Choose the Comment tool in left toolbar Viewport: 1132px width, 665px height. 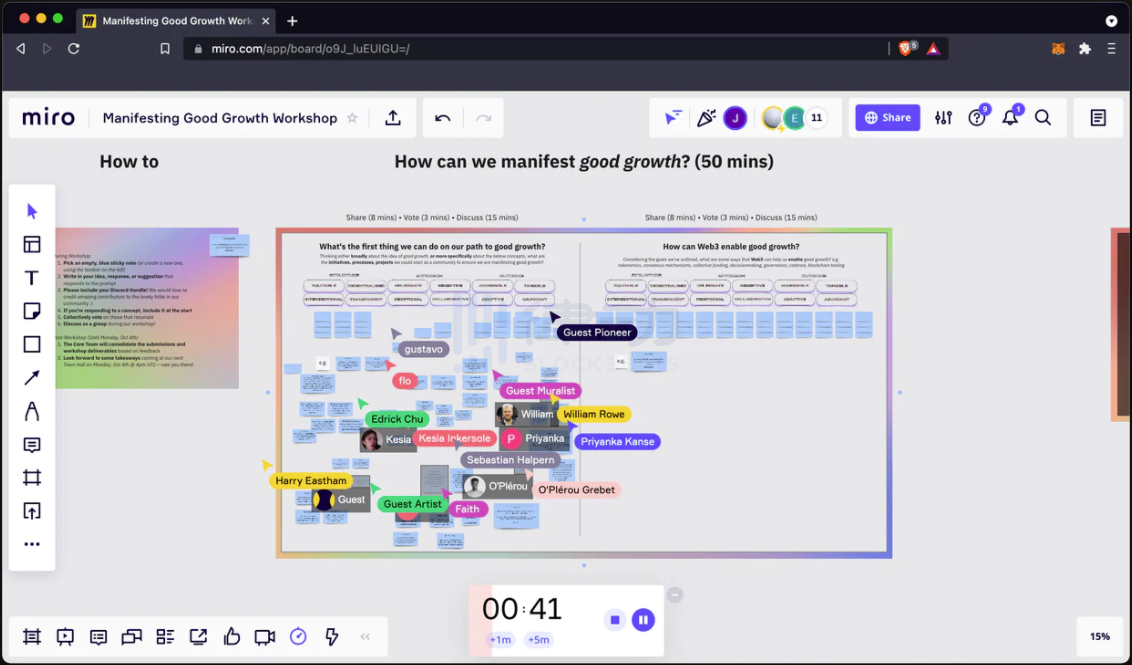pos(32,445)
